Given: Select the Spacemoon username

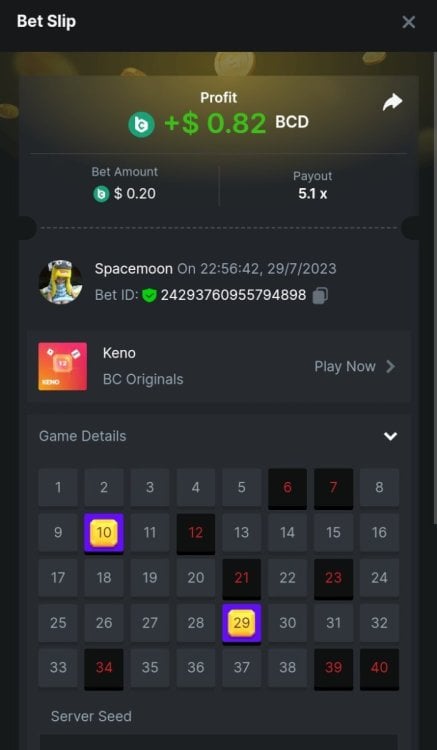Looking at the screenshot, I should coord(133,269).
